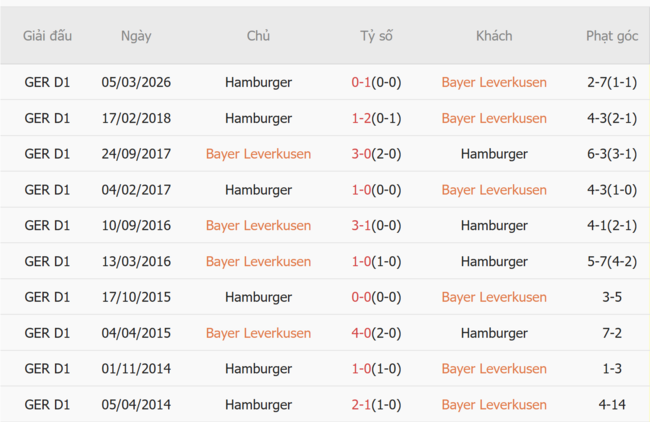Click the date 24/09/2017
The image size is (650, 422).
click(136, 154)
